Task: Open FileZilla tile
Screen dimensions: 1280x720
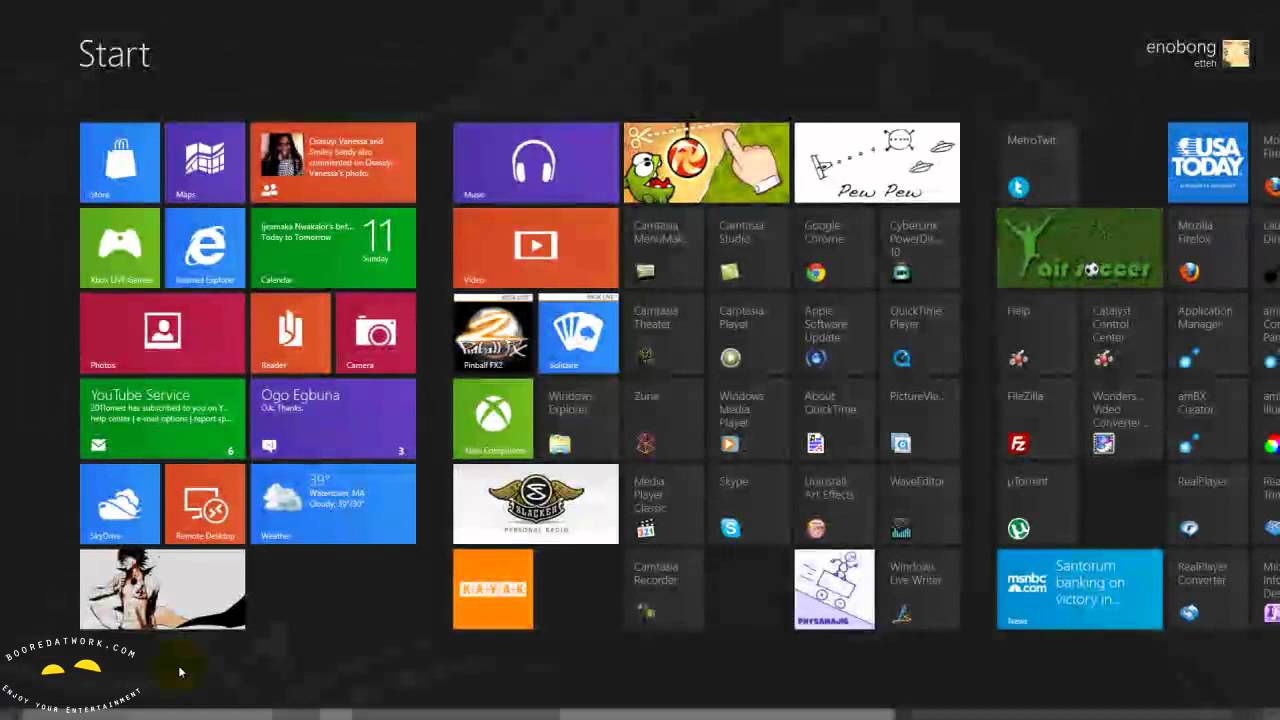Action: [1037, 419]
